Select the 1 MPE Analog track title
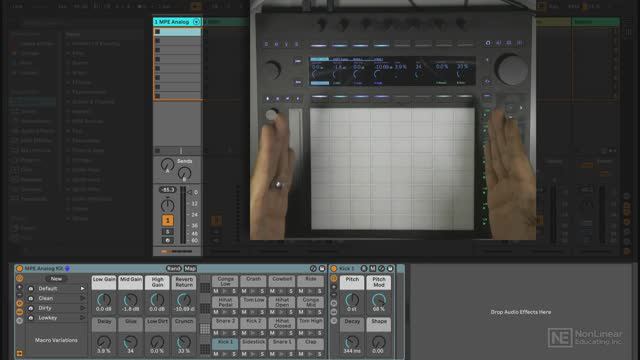This screenshot has width=640, height=360. tap(172, 22)
